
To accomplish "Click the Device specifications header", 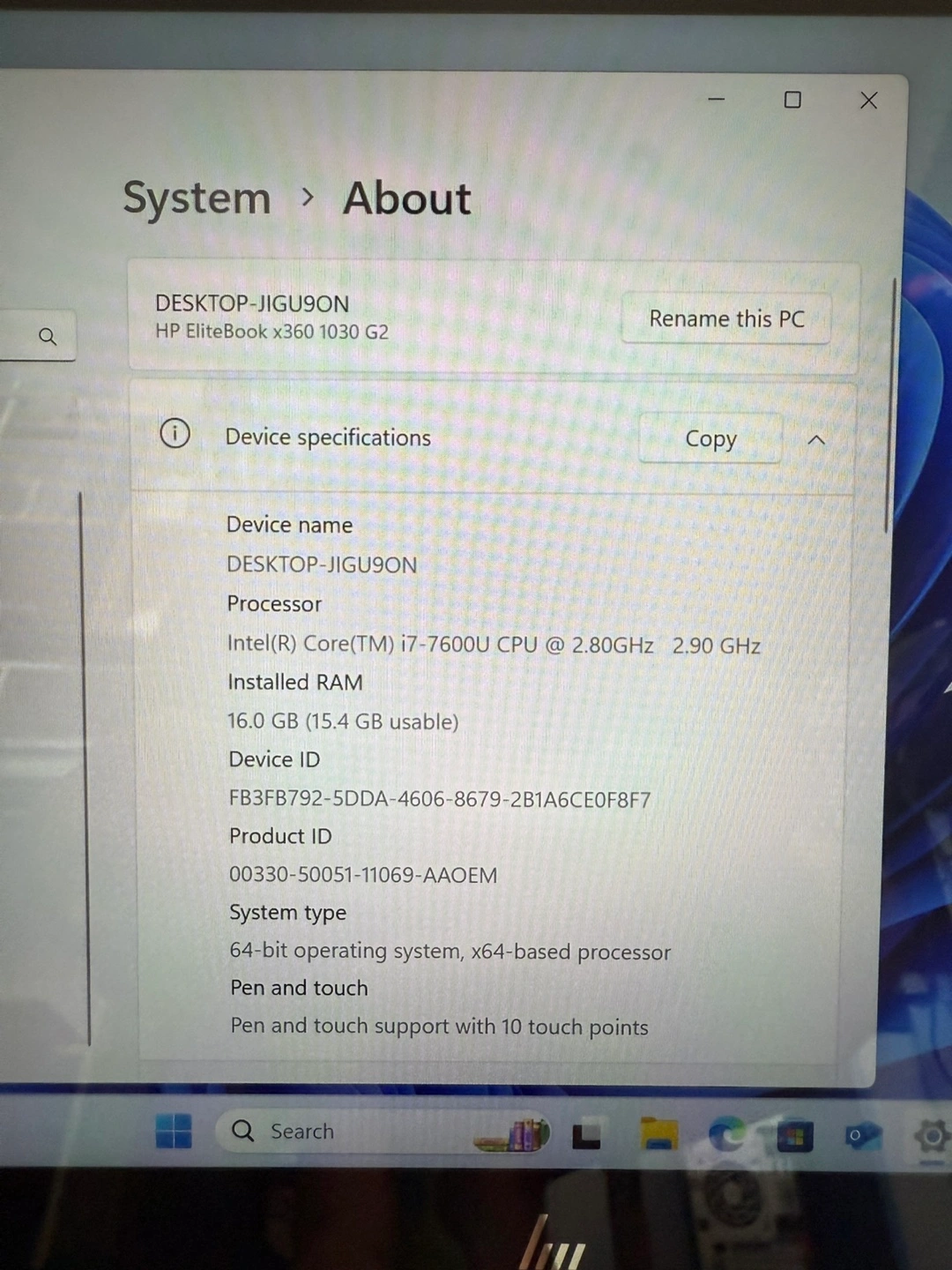I will (328, 437).
